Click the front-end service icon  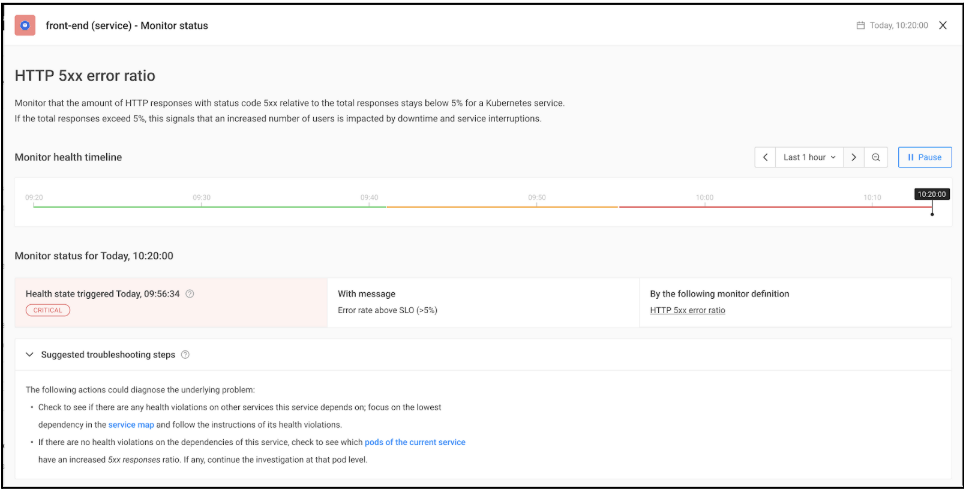(x=25, y=25)
